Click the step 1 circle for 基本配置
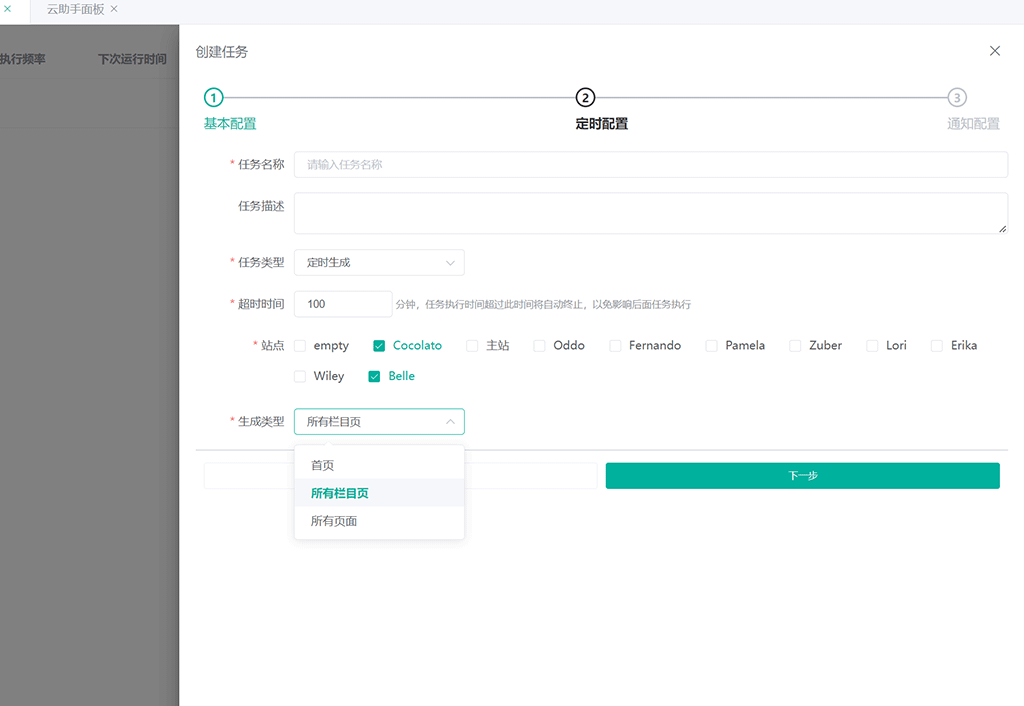Screen dimensions: 1024x706 click(x=213, y=97)
